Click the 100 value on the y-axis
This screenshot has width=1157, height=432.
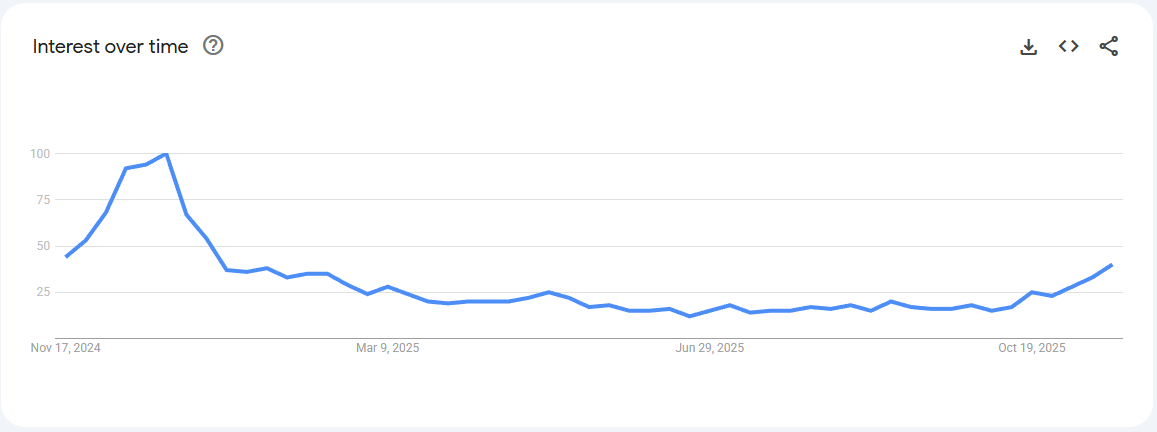pos(40,154)
